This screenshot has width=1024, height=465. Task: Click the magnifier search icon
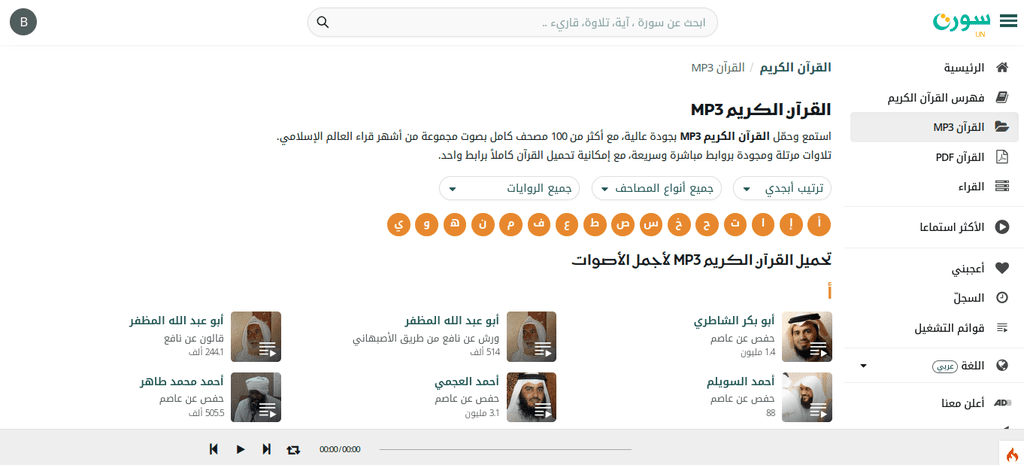[323, 22]
